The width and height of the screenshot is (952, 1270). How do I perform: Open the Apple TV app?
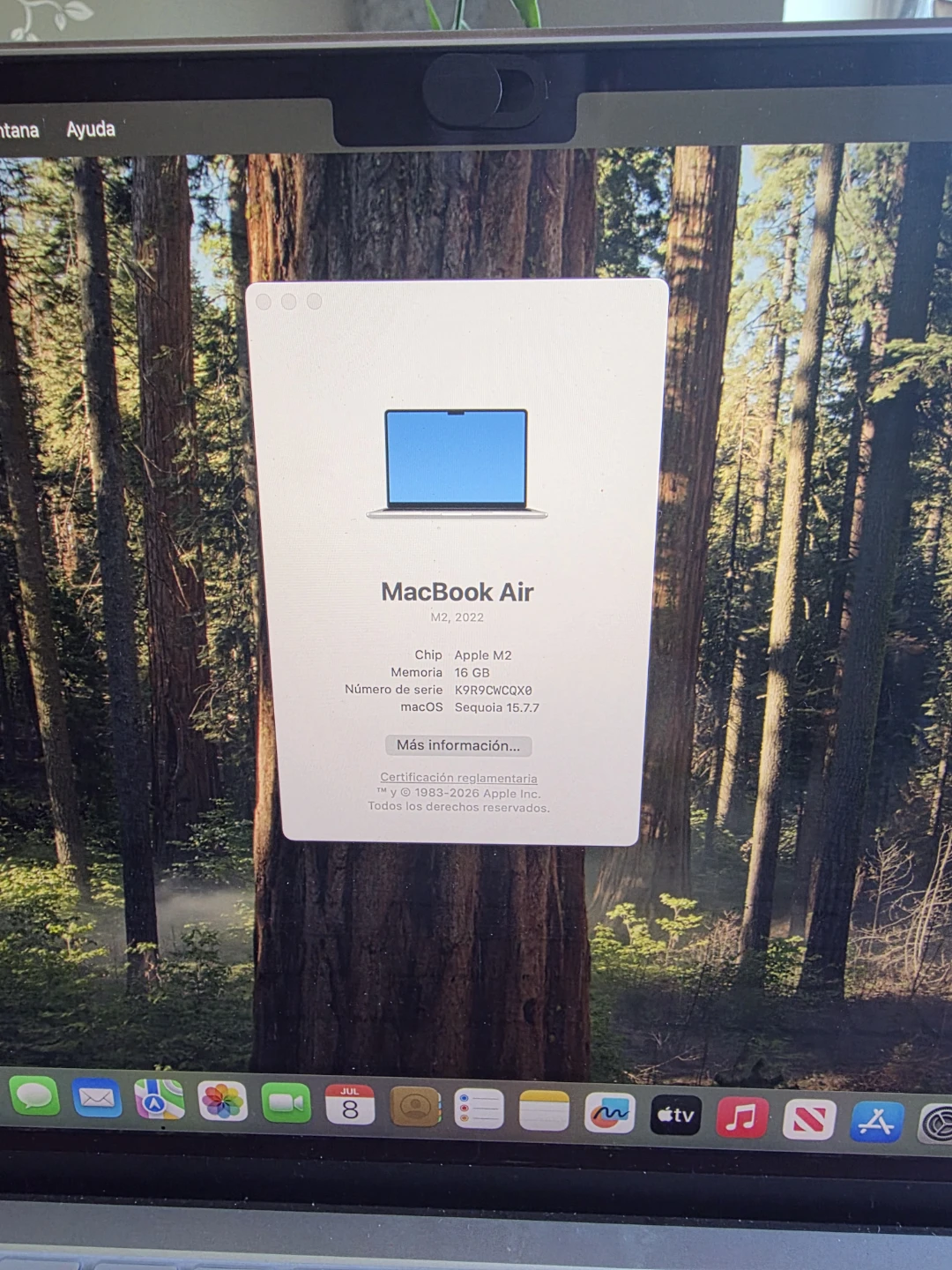pos(675,1115)
